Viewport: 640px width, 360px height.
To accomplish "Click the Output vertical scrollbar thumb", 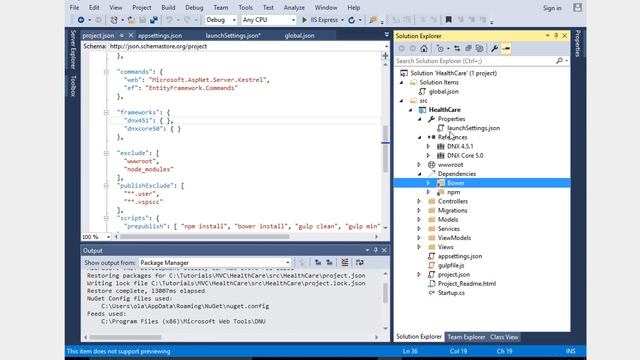I will coord(385,293).
